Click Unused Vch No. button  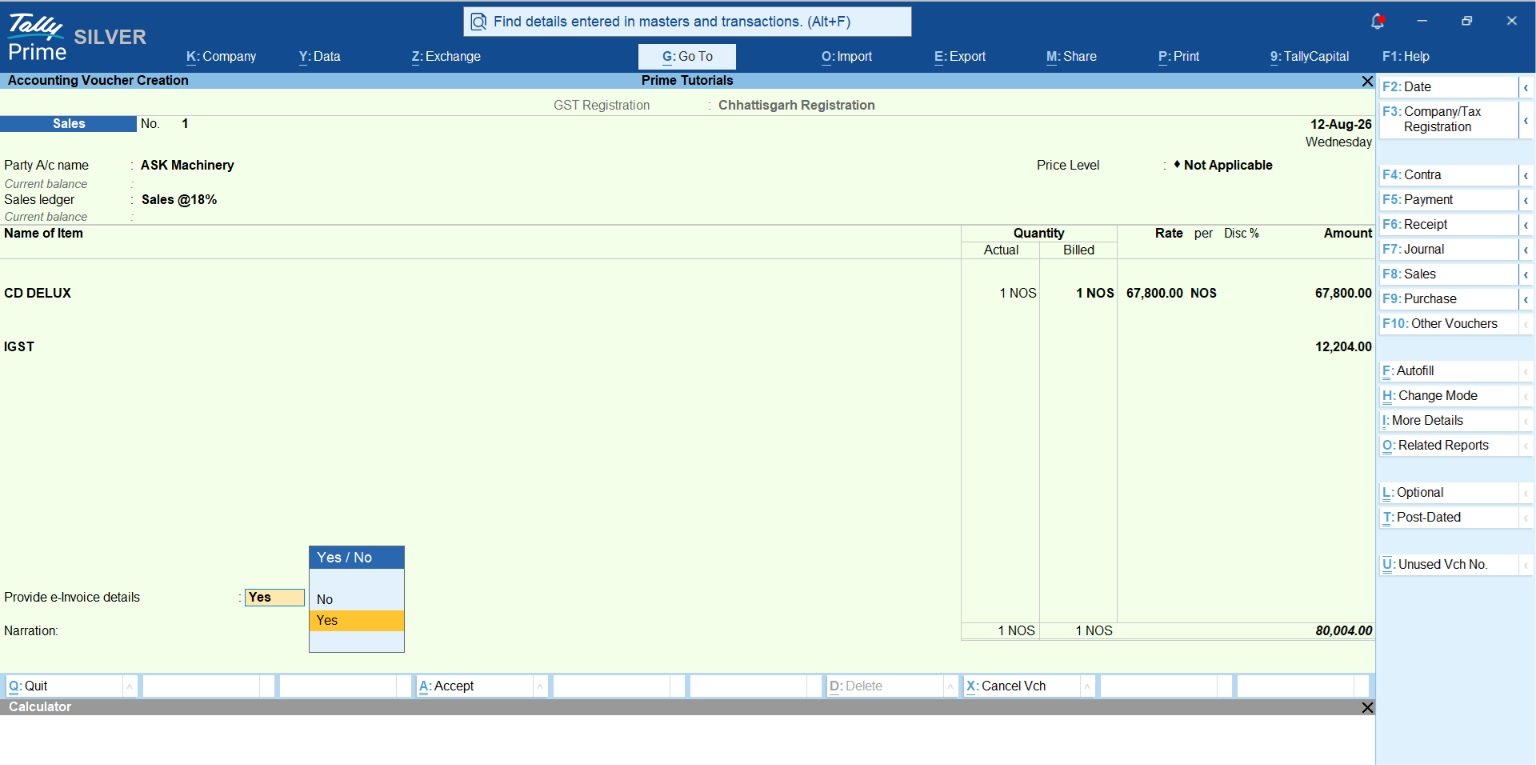(1449, 565)
